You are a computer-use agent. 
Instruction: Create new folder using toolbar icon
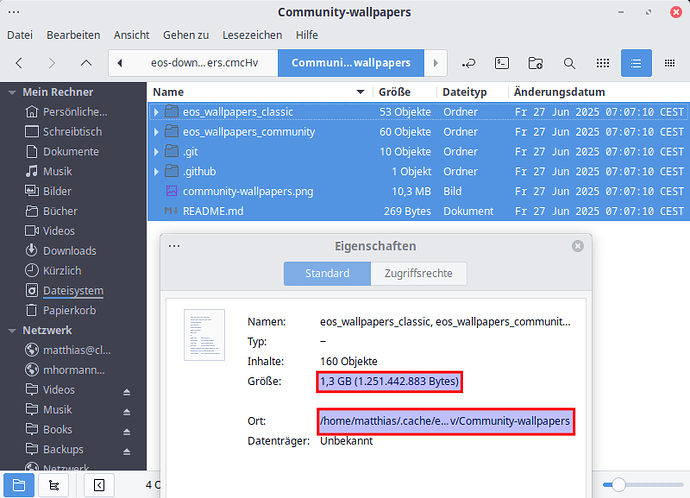click(x=536, y=63)
